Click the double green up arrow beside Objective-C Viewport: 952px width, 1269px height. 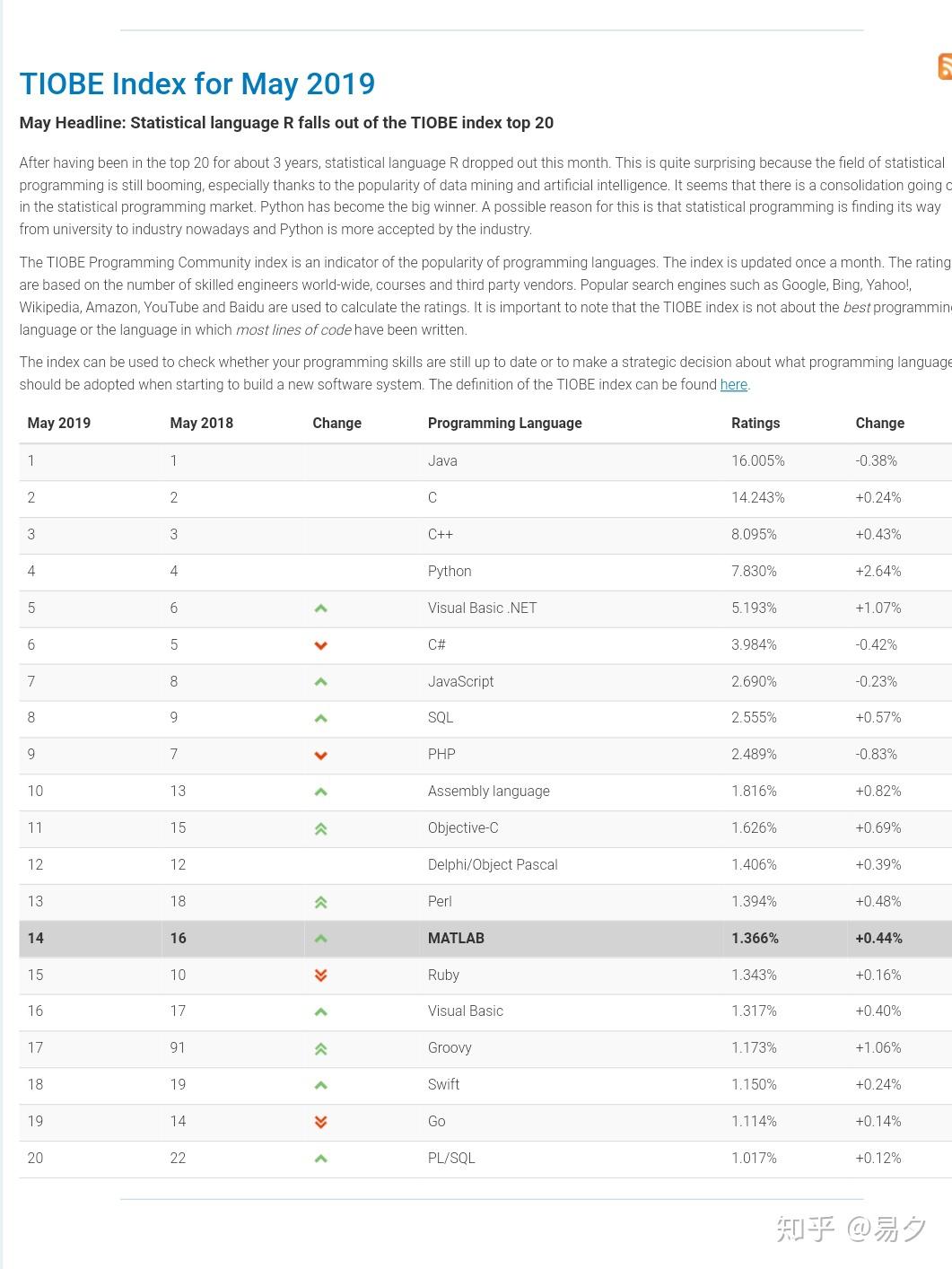(320, 829)
